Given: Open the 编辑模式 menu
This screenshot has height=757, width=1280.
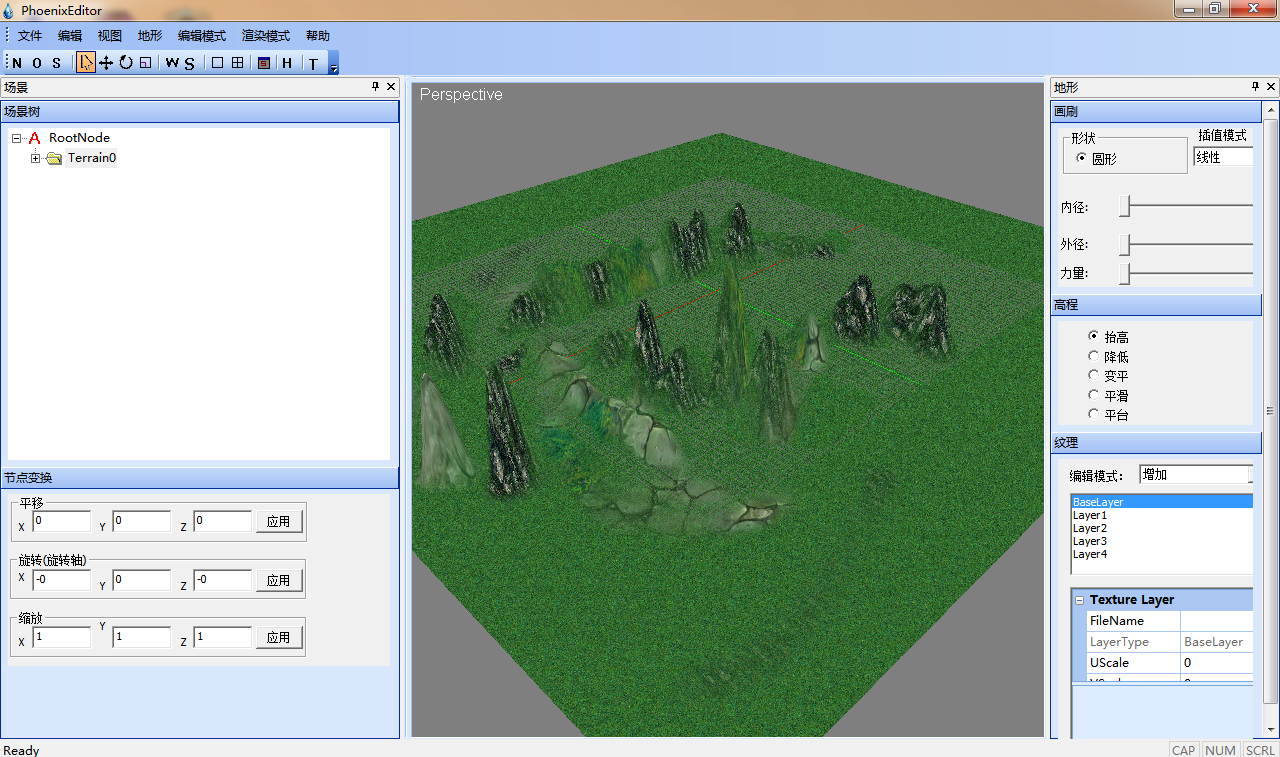Looking at the screenshot, I should [x=202, y=35].
